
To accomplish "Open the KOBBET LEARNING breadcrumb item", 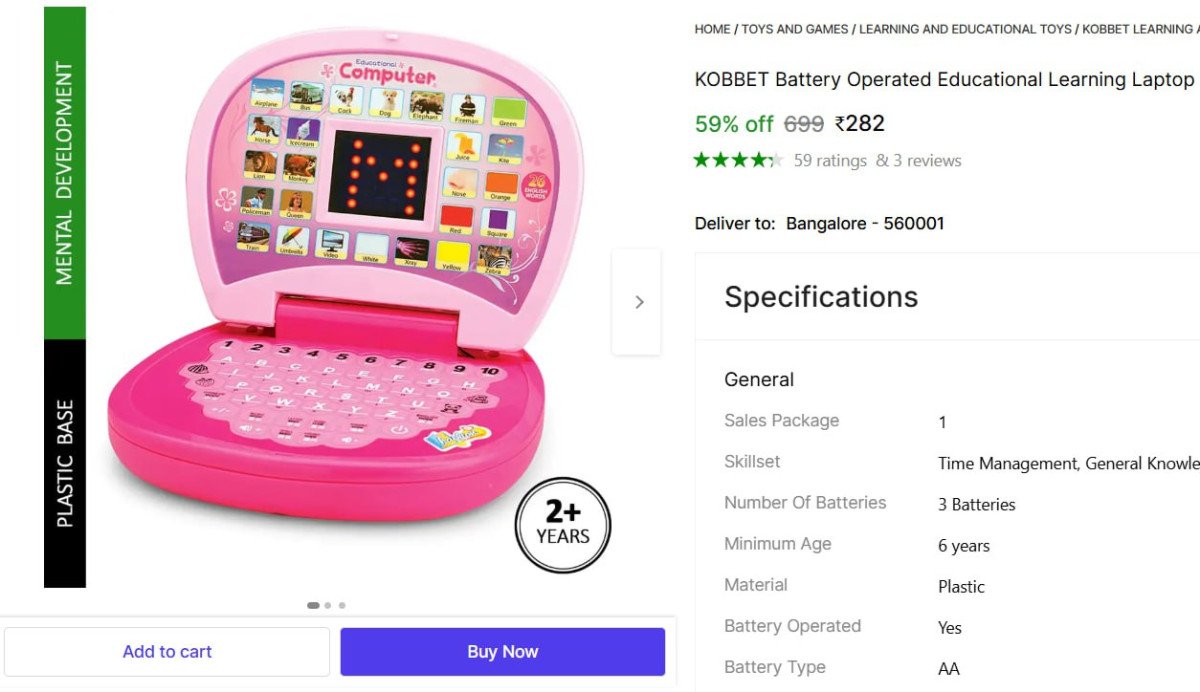I will [1140, 29].
